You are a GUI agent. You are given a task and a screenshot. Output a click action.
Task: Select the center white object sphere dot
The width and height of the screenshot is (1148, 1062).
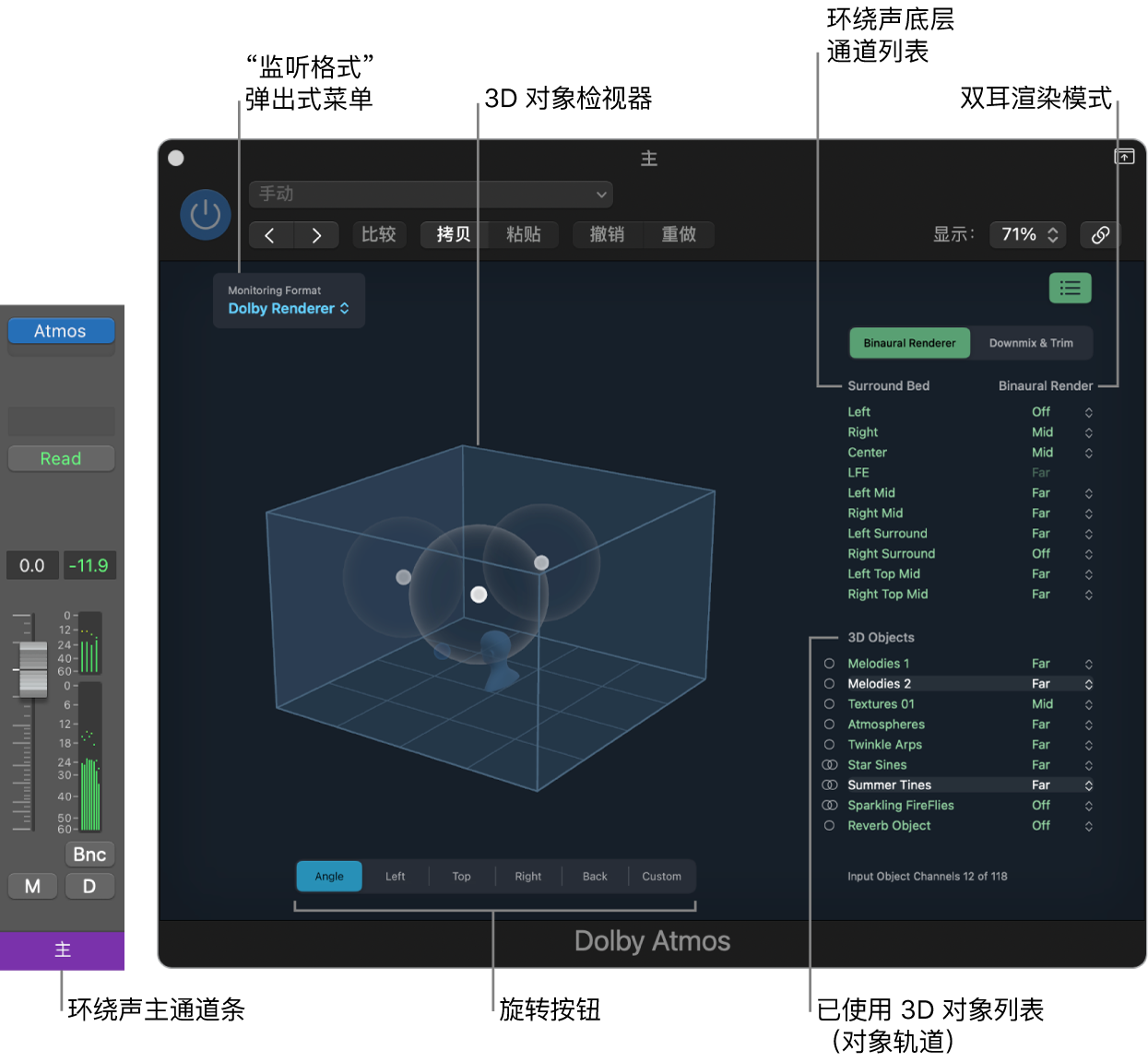click(x=479, y=595)
